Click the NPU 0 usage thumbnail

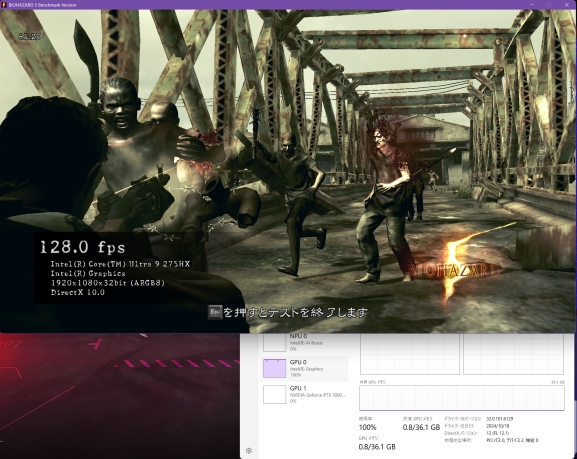tap(275, 343)
